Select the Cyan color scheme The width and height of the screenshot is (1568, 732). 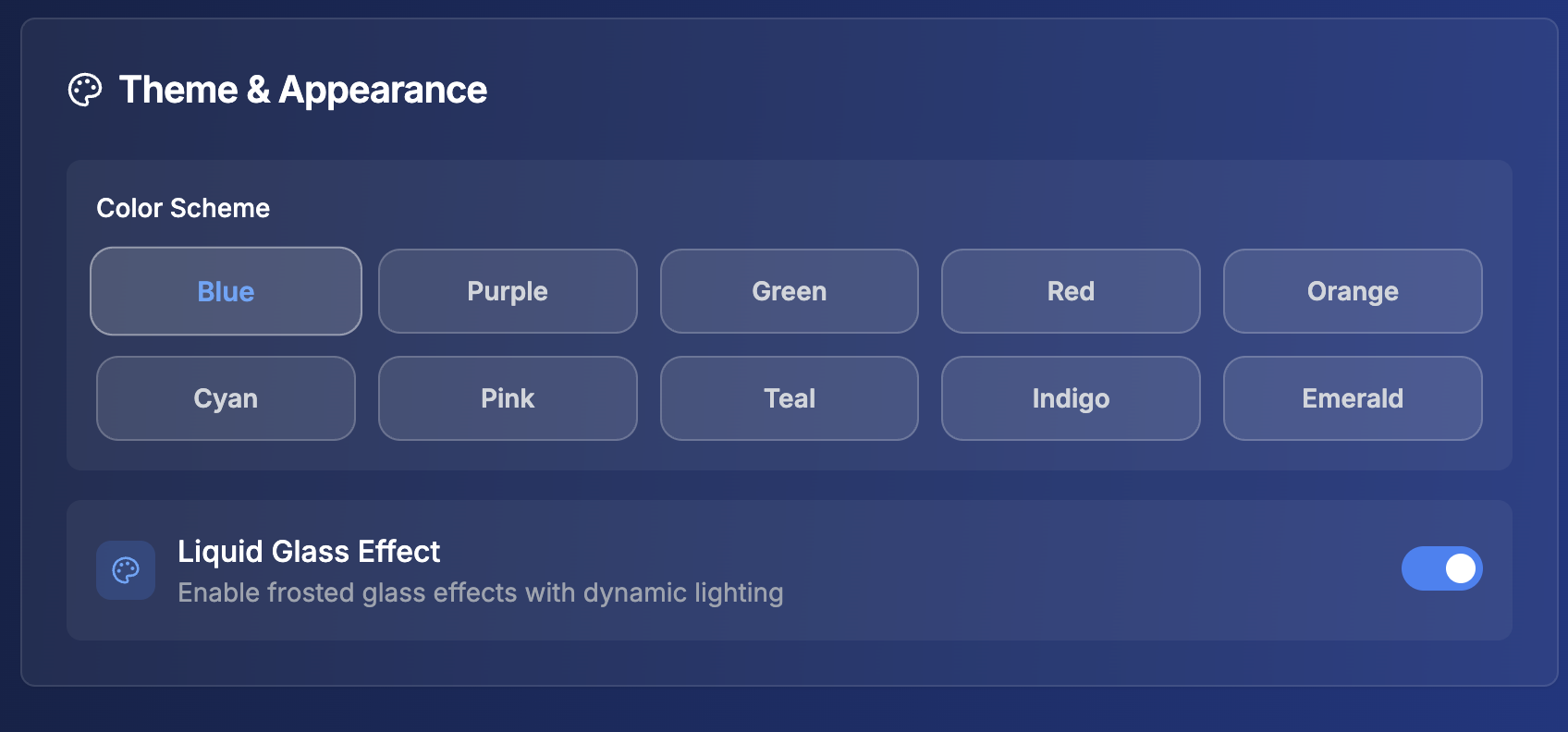click(x=226, y=398)
